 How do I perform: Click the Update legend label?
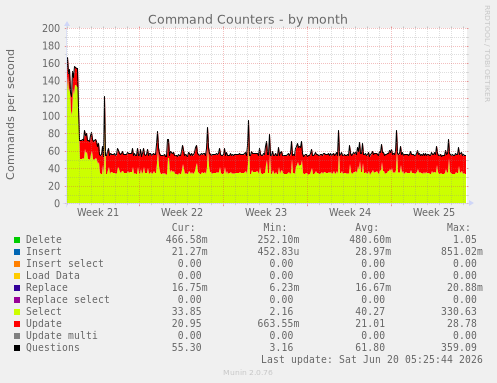coord(44,323)
